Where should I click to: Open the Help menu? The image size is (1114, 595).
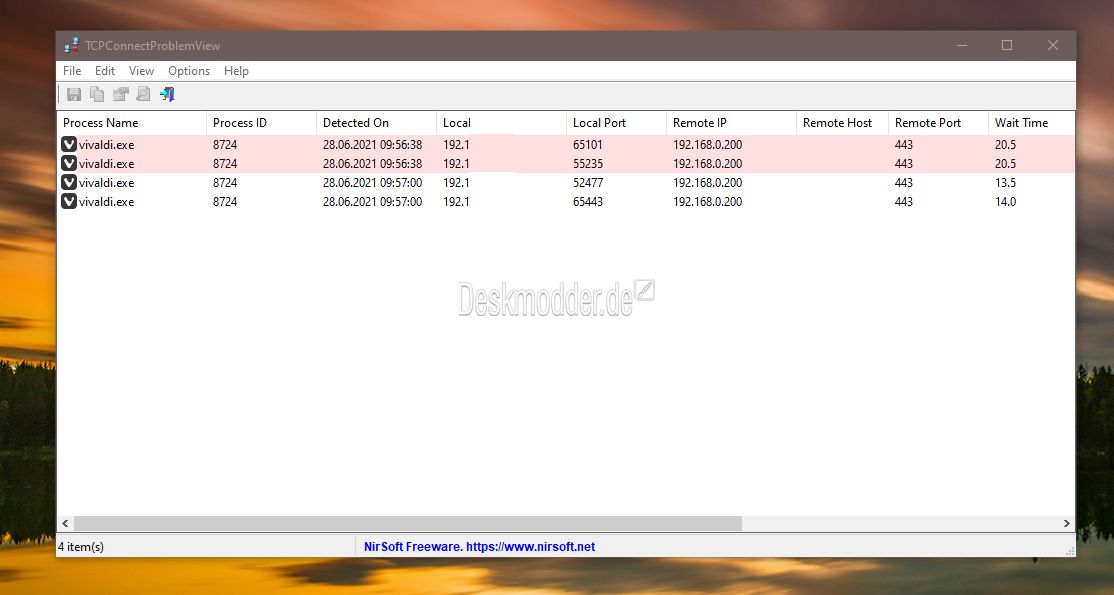point(237,70)
